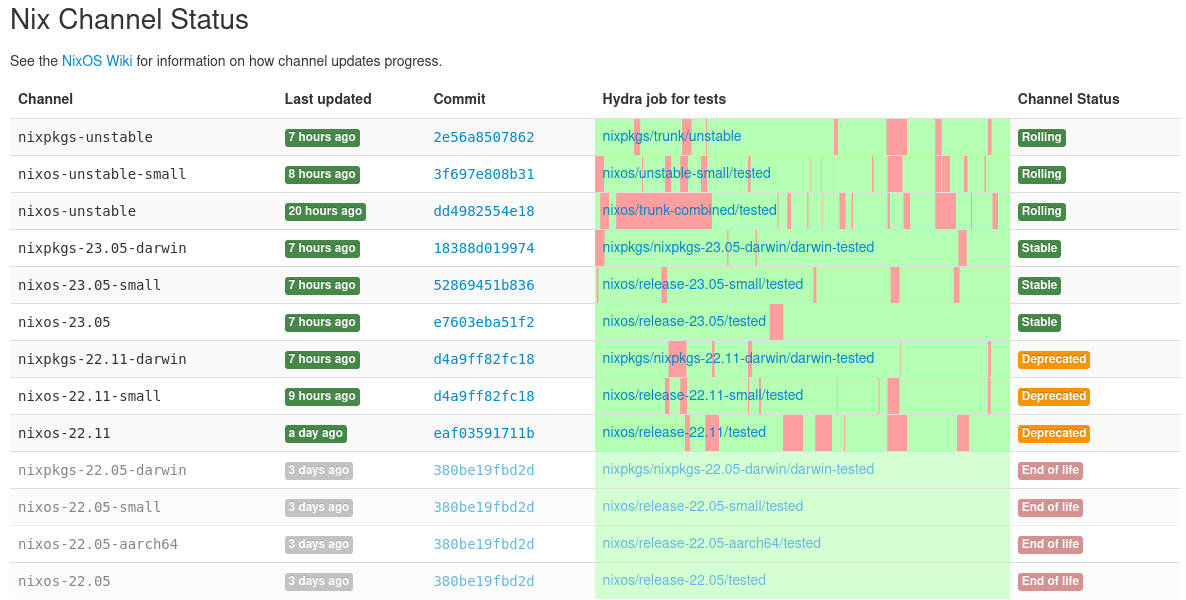
Task: Click the Rolling badge for nixpkgs-unstable
Action: 1041,137
